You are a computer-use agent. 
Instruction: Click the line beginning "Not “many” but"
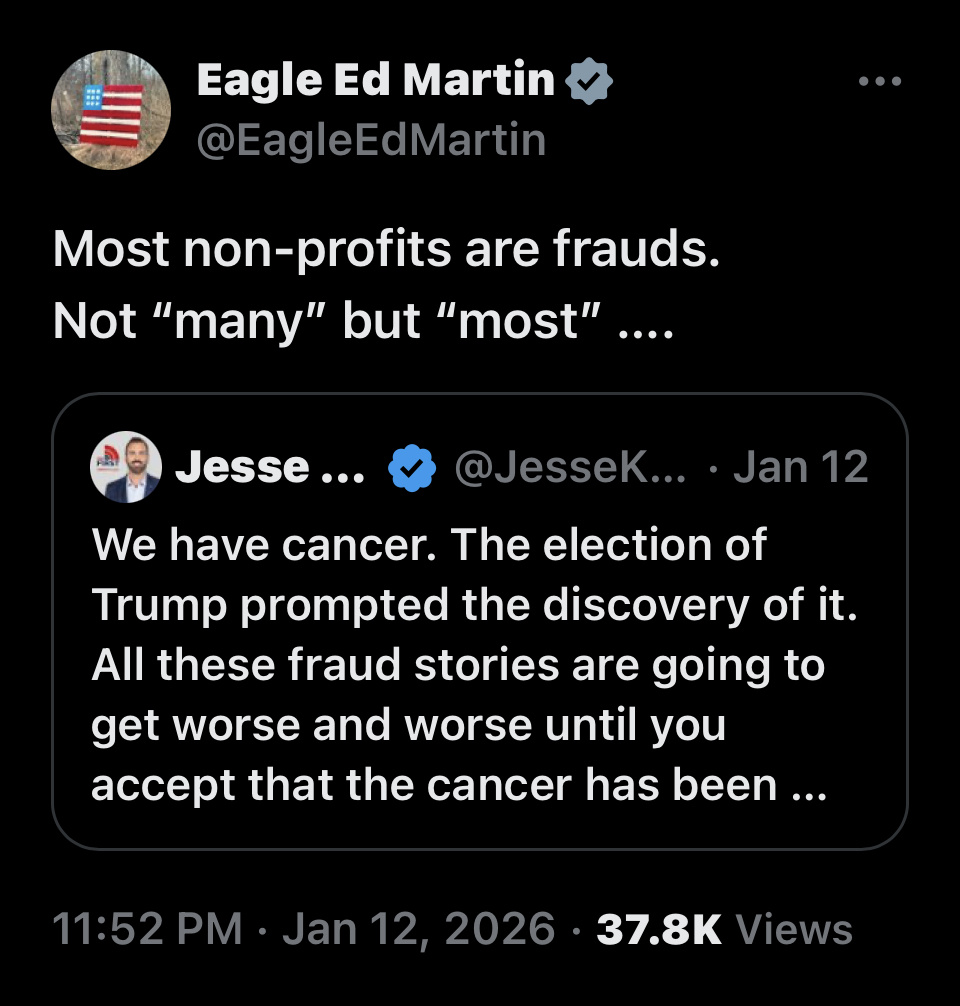coord(364,320)
